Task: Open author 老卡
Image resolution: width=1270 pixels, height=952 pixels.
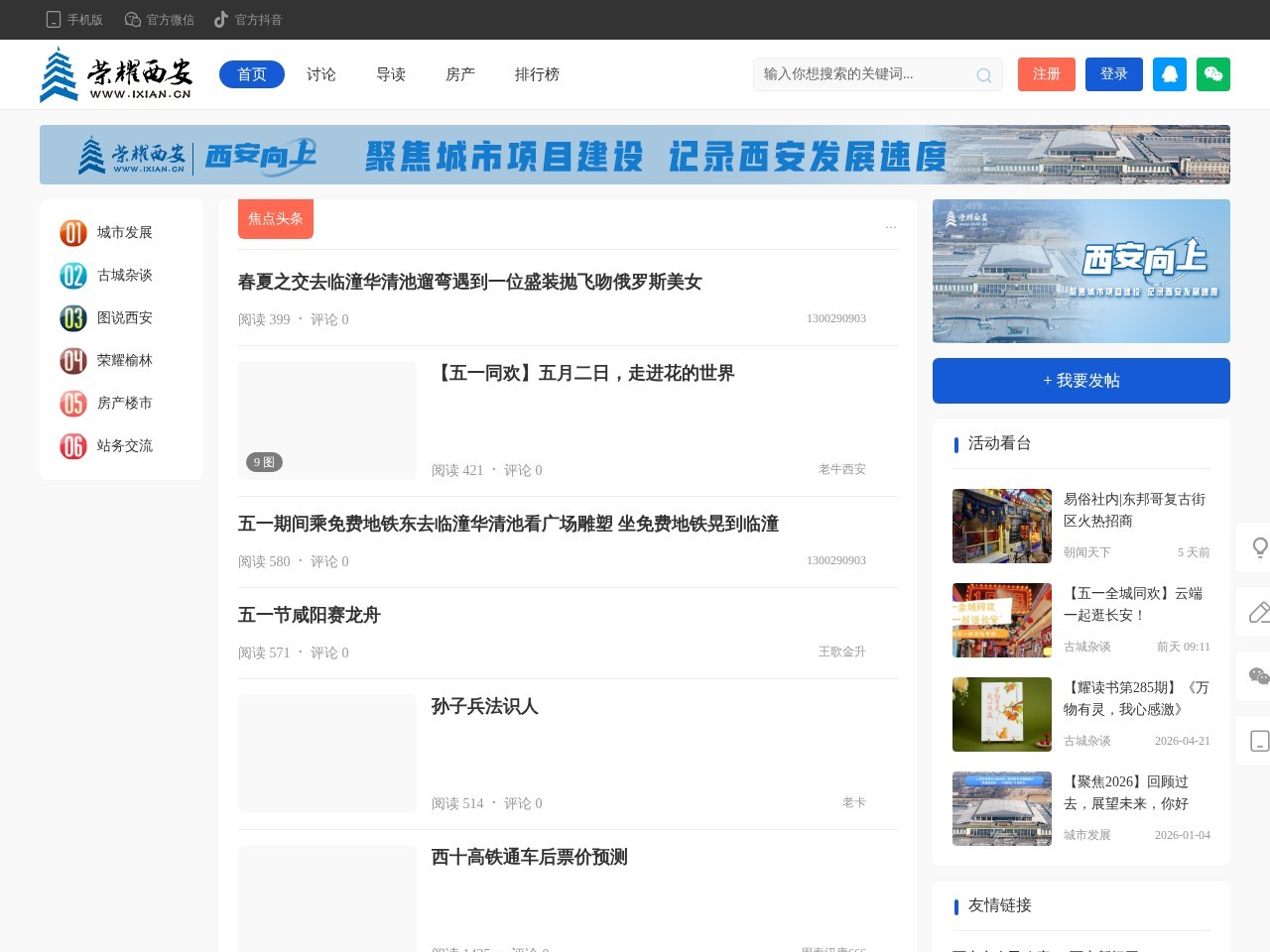Action: tap(854, 802)
